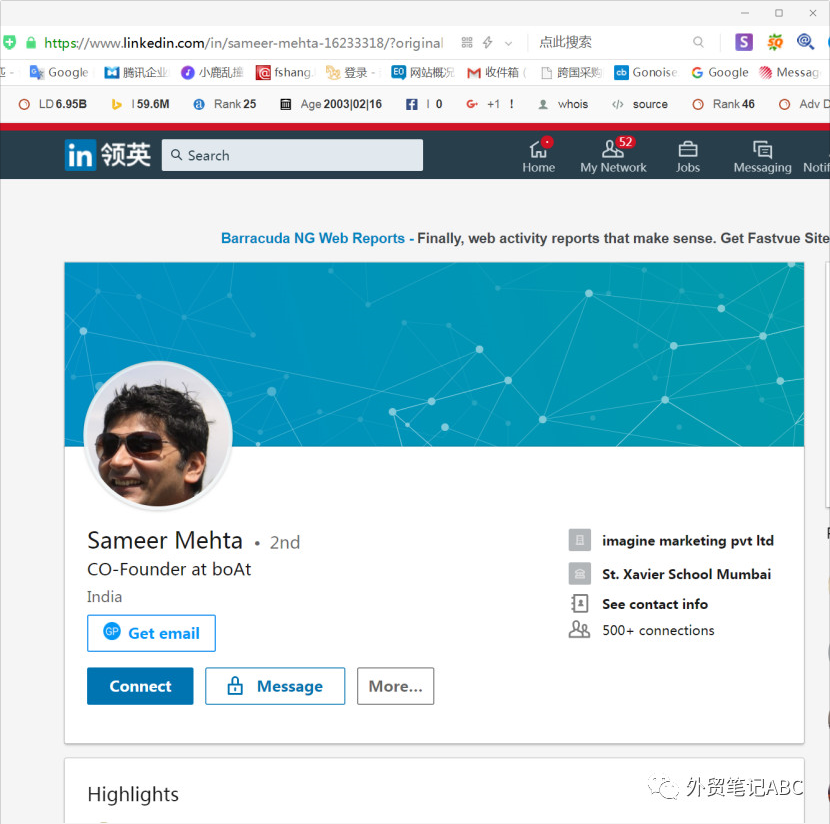
Task: Click the blue magnifier extension icon
Action: coord(805,41)
